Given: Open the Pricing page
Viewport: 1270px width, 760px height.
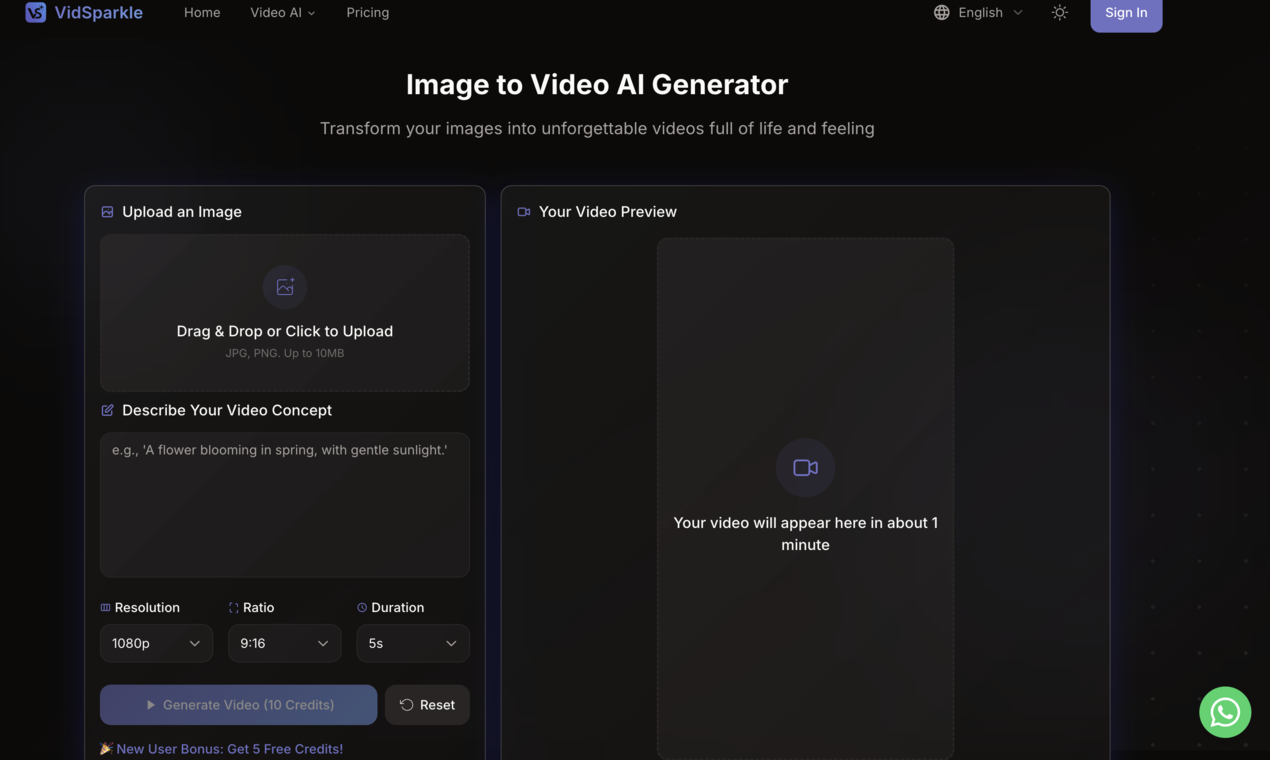Looking at the screenshot, I should click(x=368, y=12).
